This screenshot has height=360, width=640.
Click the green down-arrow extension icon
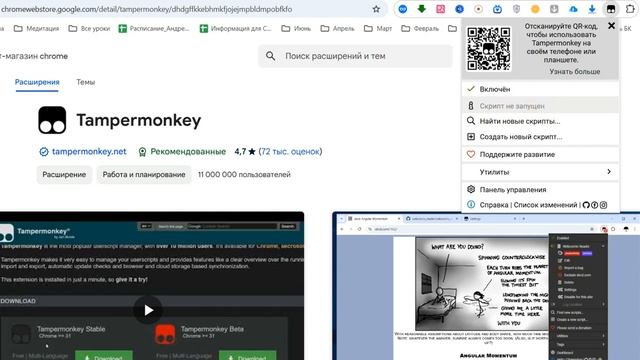pyautogui.click(x=422, y=9)
